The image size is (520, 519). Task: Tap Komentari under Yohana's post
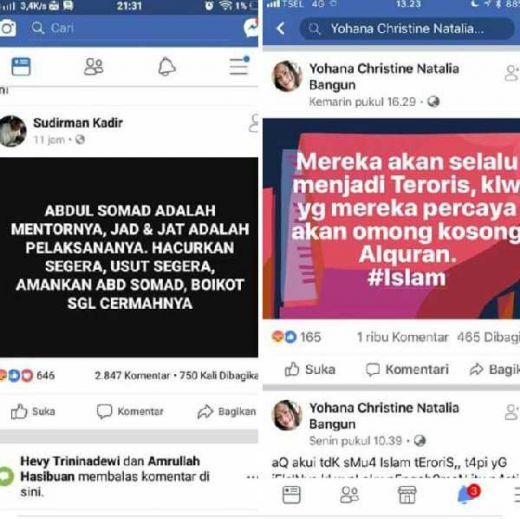[x=407, y=369]
